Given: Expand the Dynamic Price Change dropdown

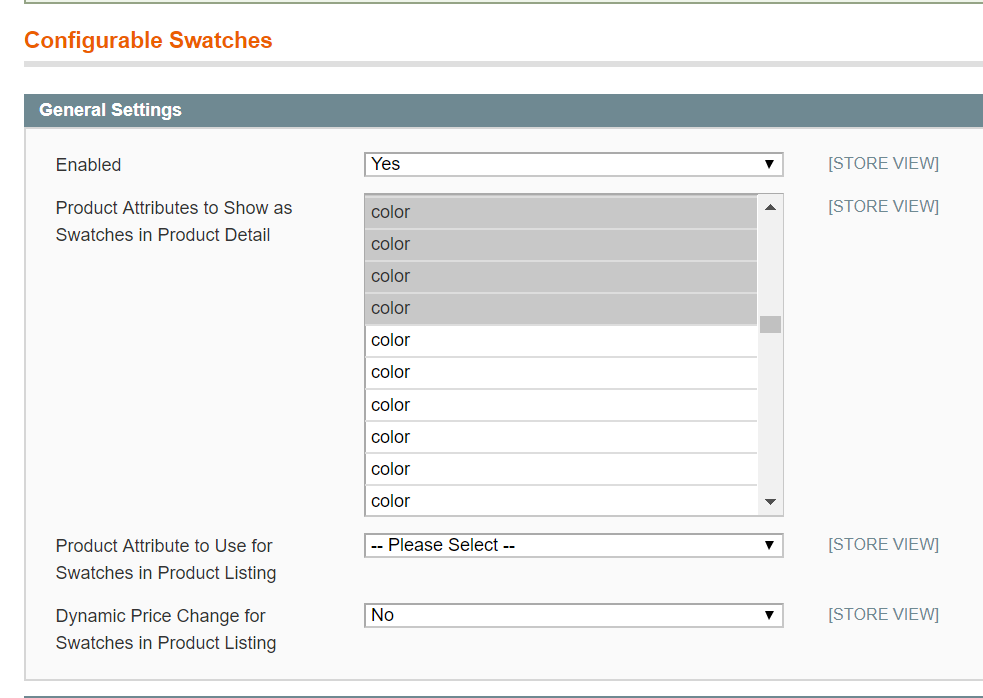Looking at the screenshot, I should (x=572, y=615).
